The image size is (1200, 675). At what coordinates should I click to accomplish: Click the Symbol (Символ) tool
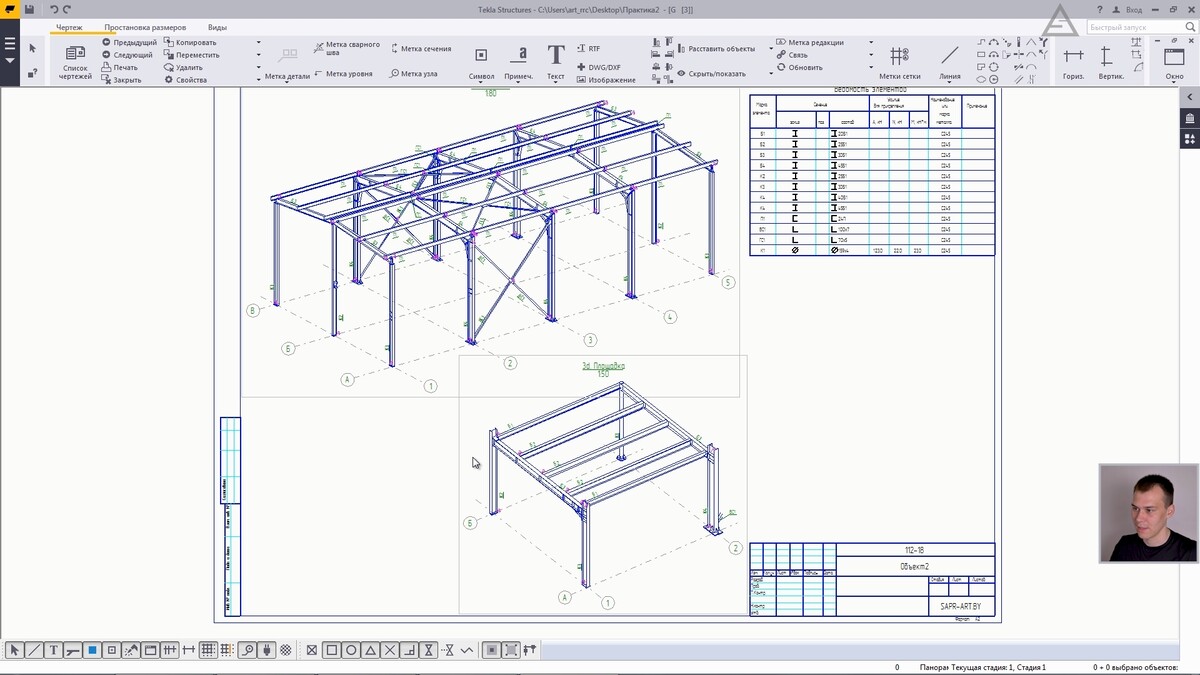point(481,60)
